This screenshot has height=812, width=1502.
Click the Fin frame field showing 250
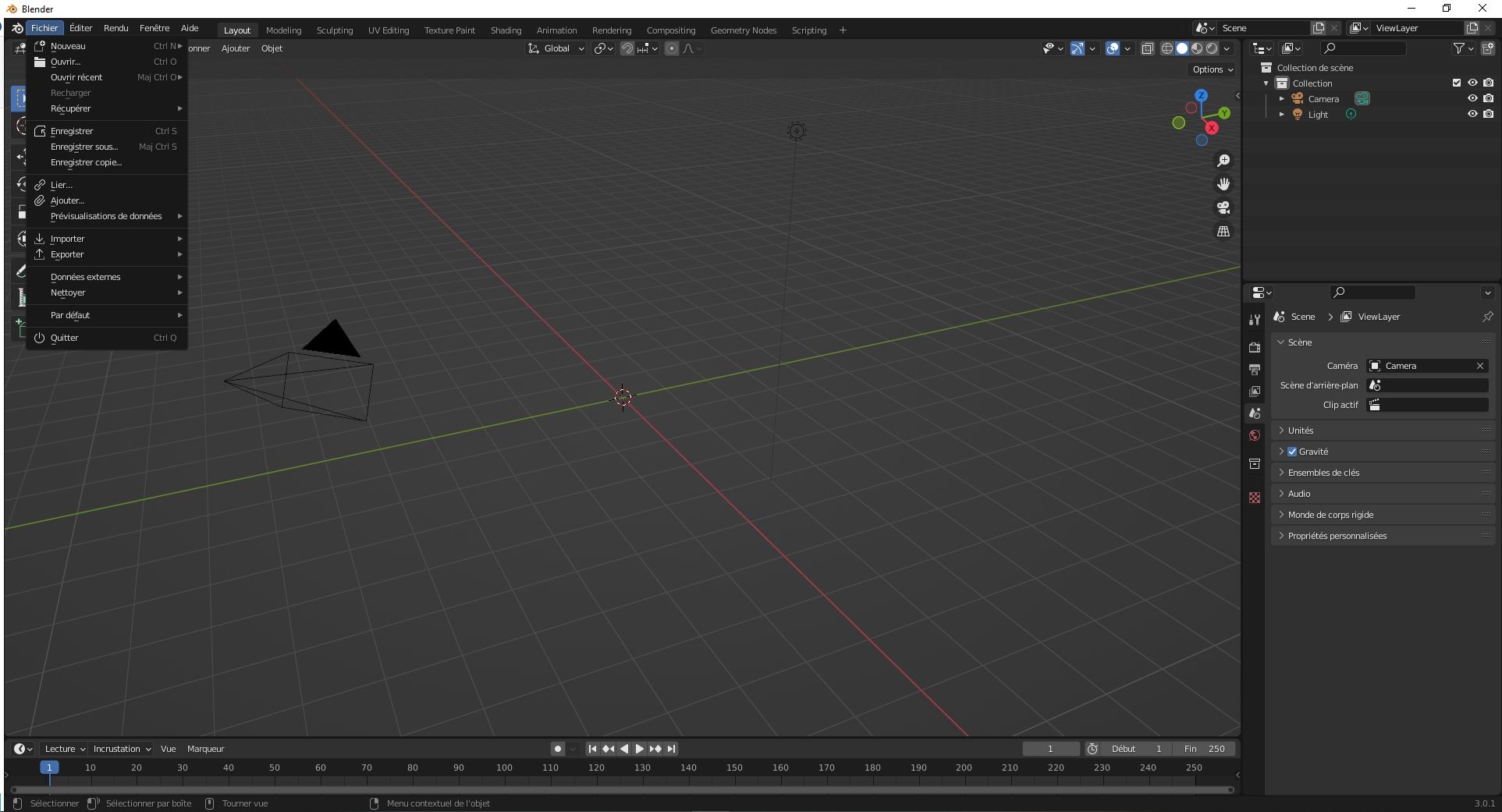tap(1204, 749)
